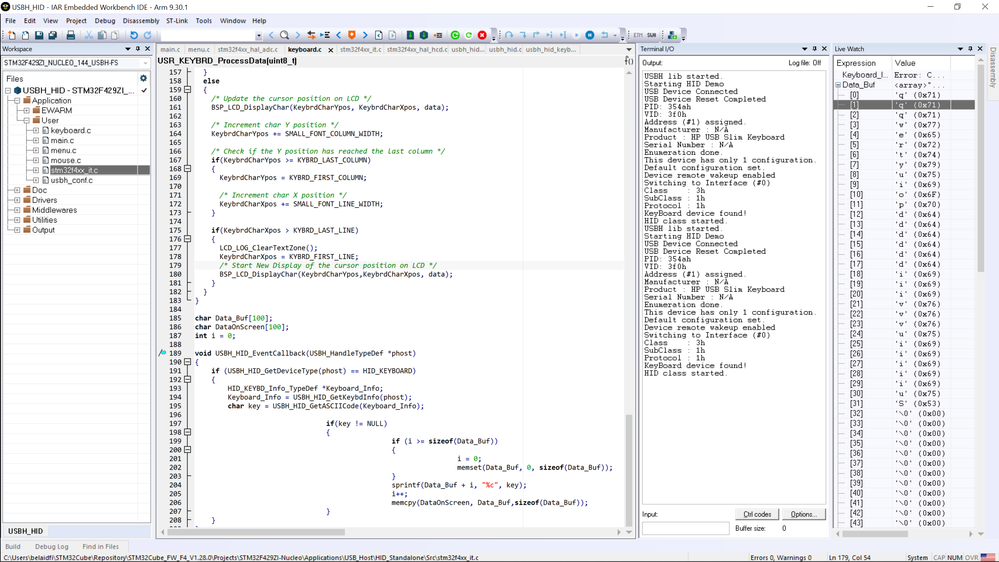Open workspace Files settings gear
999x562 pixels.
[143, 78]
